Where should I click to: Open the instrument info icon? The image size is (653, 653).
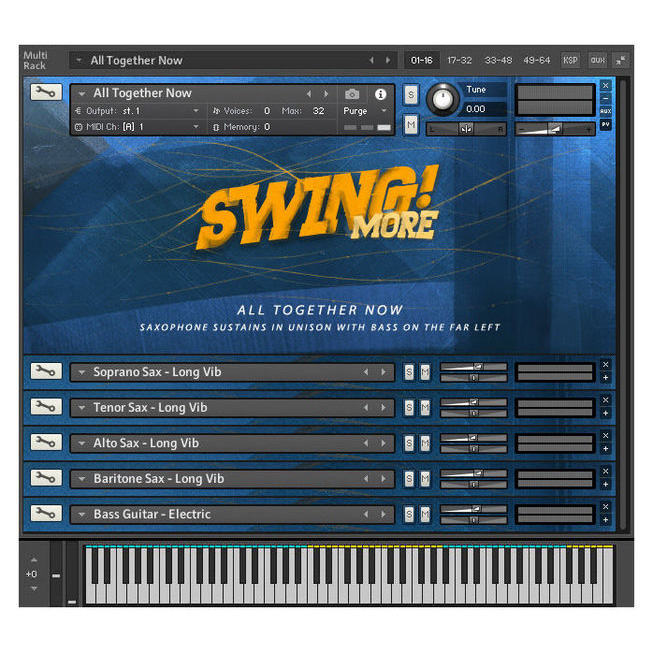click(x=380, y=94)
